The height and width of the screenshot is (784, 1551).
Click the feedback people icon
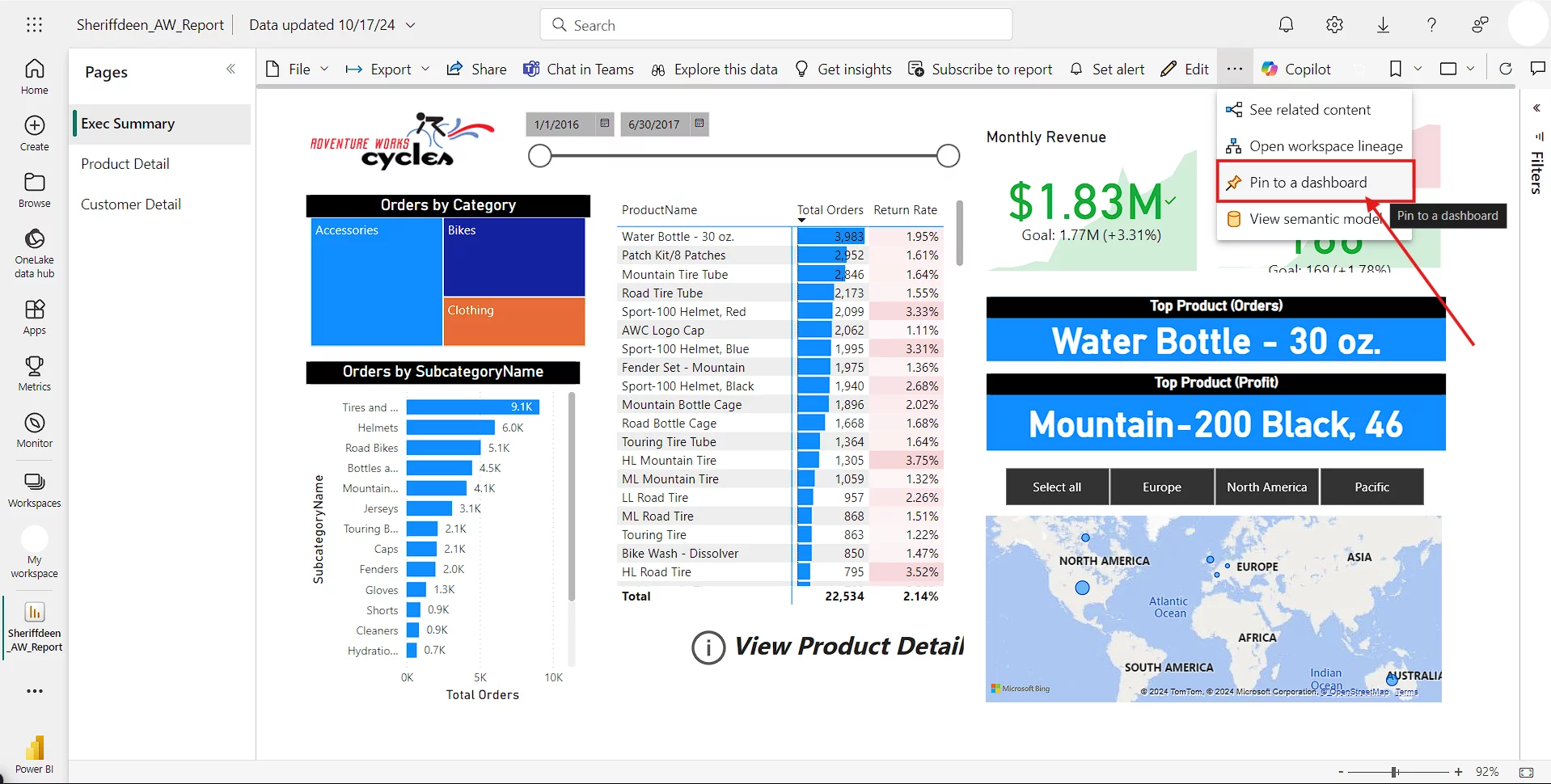[x=1480, y=25]
